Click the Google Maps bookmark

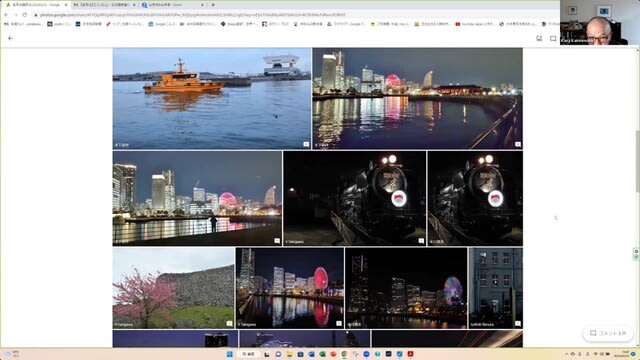click(x=239, y=24)
